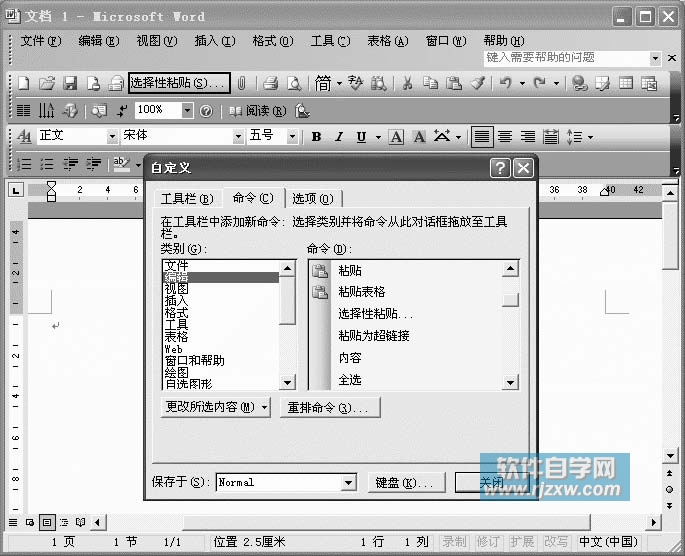The image size is (685, 556).
Task: Click the Save floppy disk icon
Action: pyautogui.click(x=70, y=83)
